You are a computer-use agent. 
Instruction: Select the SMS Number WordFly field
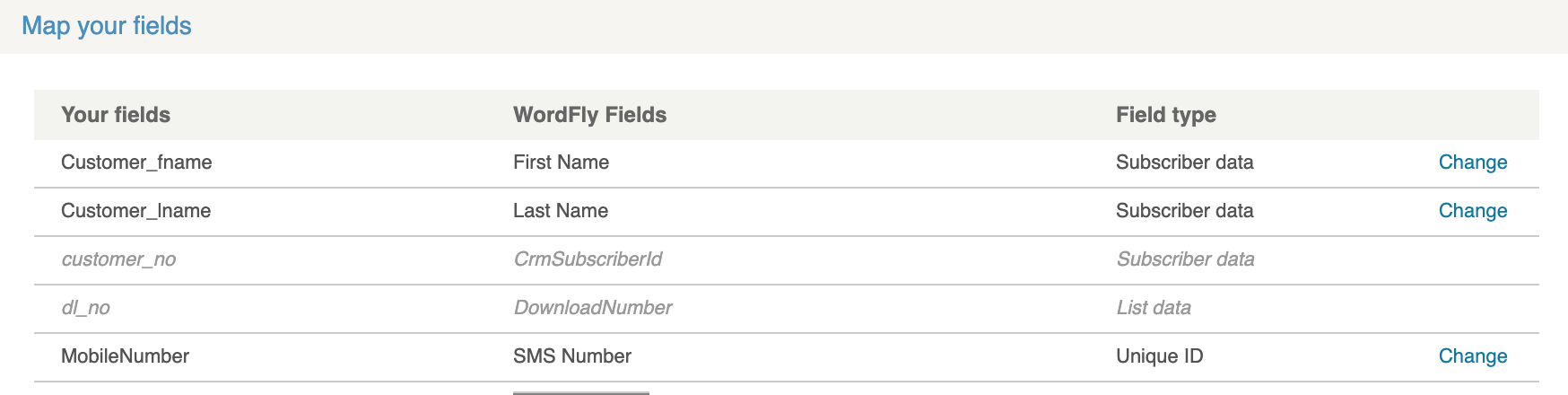[x=572, y=356]
